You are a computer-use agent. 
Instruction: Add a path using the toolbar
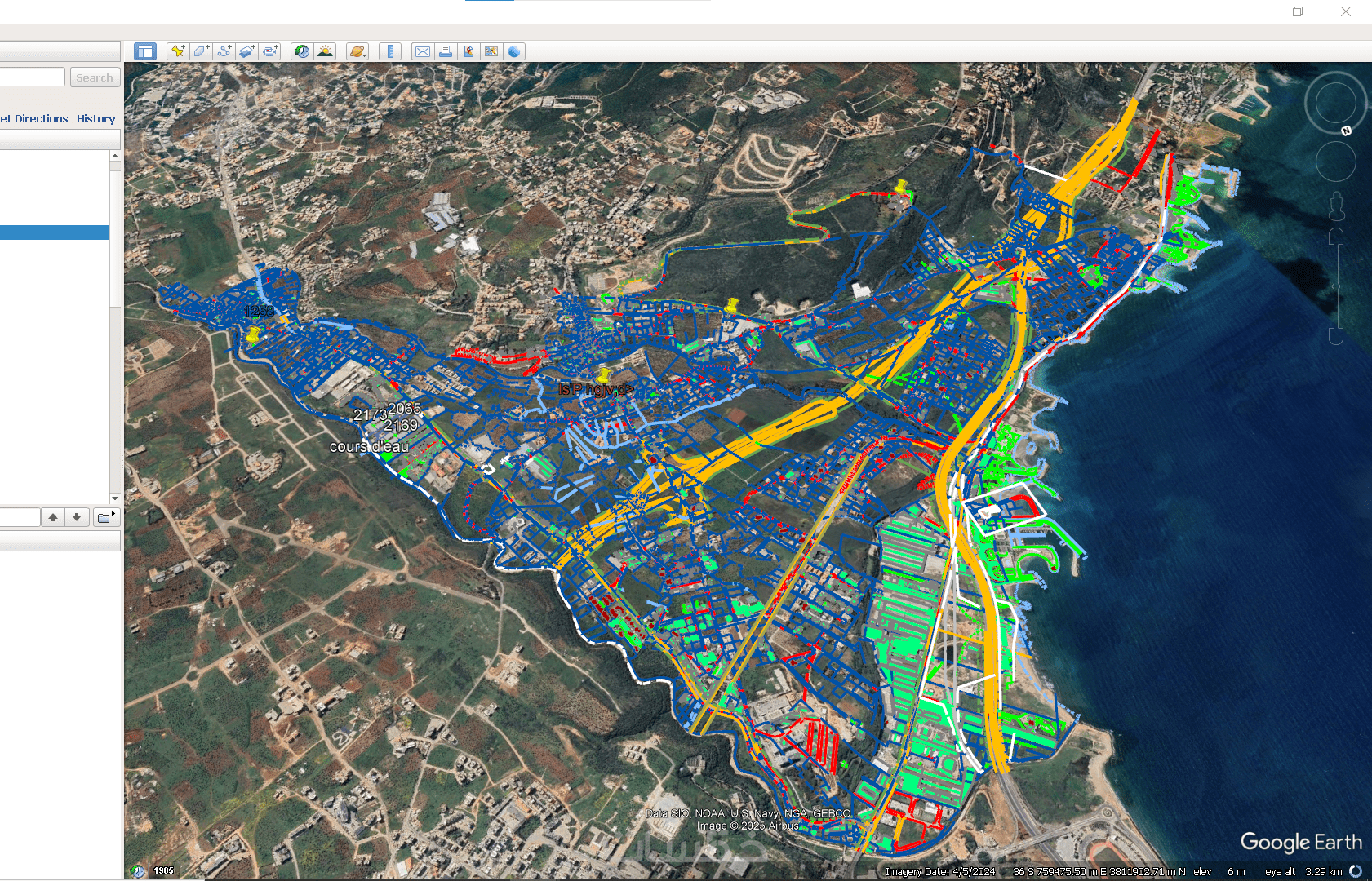click(224, 51)
